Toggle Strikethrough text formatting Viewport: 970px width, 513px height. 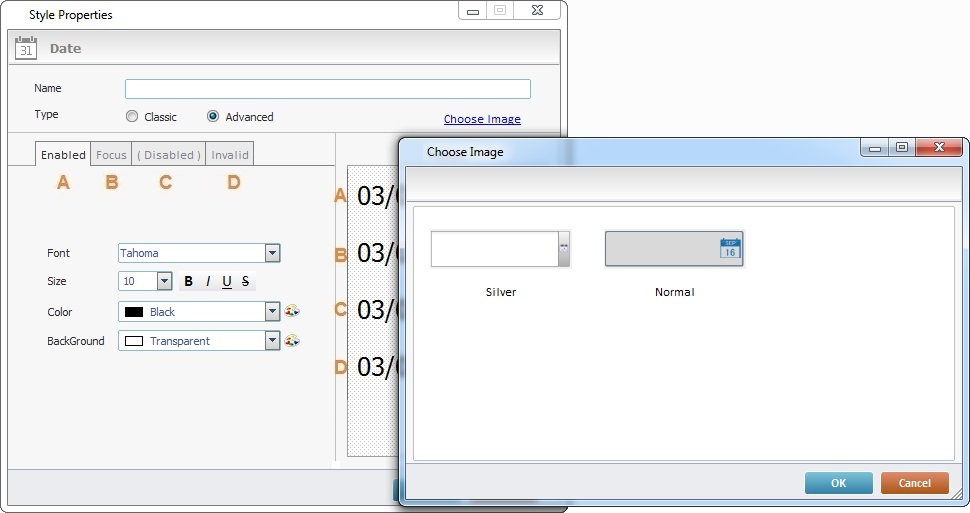point(246,282)
